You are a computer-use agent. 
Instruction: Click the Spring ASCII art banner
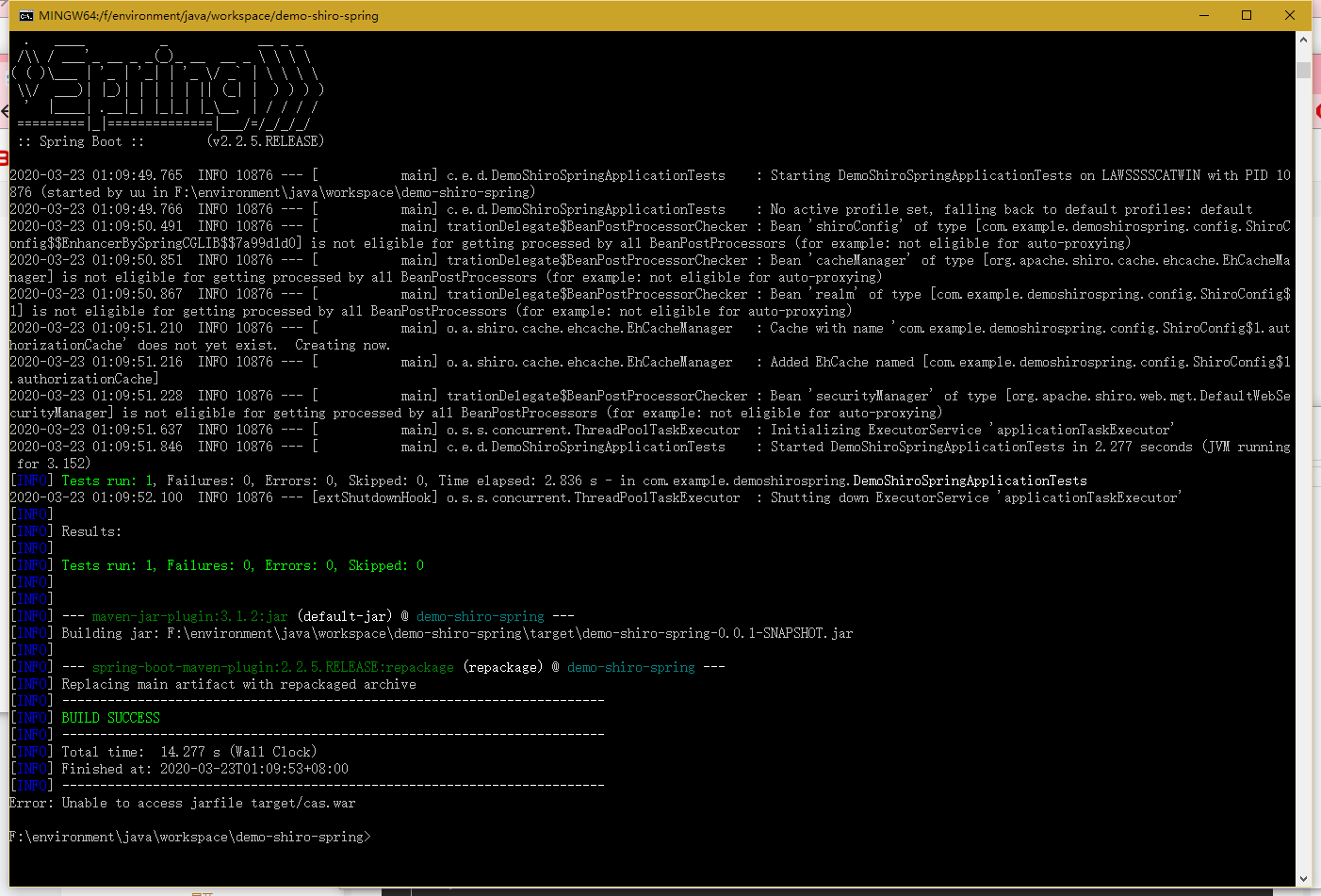pos(170,87)
